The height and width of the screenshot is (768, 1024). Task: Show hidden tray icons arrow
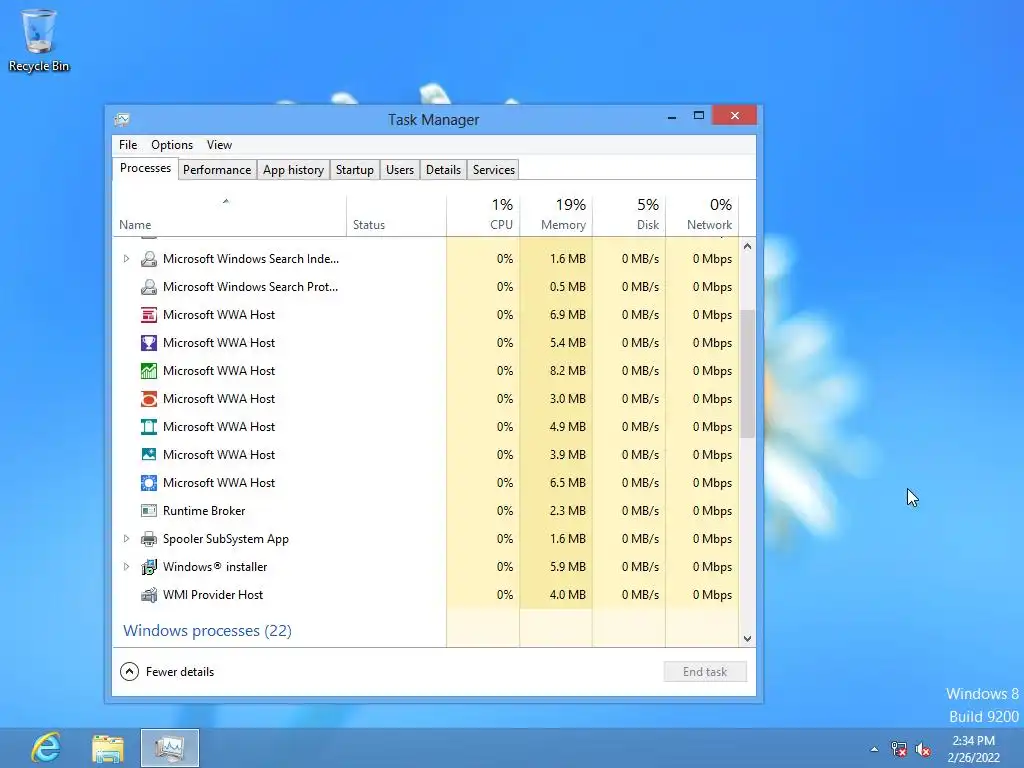click(874, 749)
